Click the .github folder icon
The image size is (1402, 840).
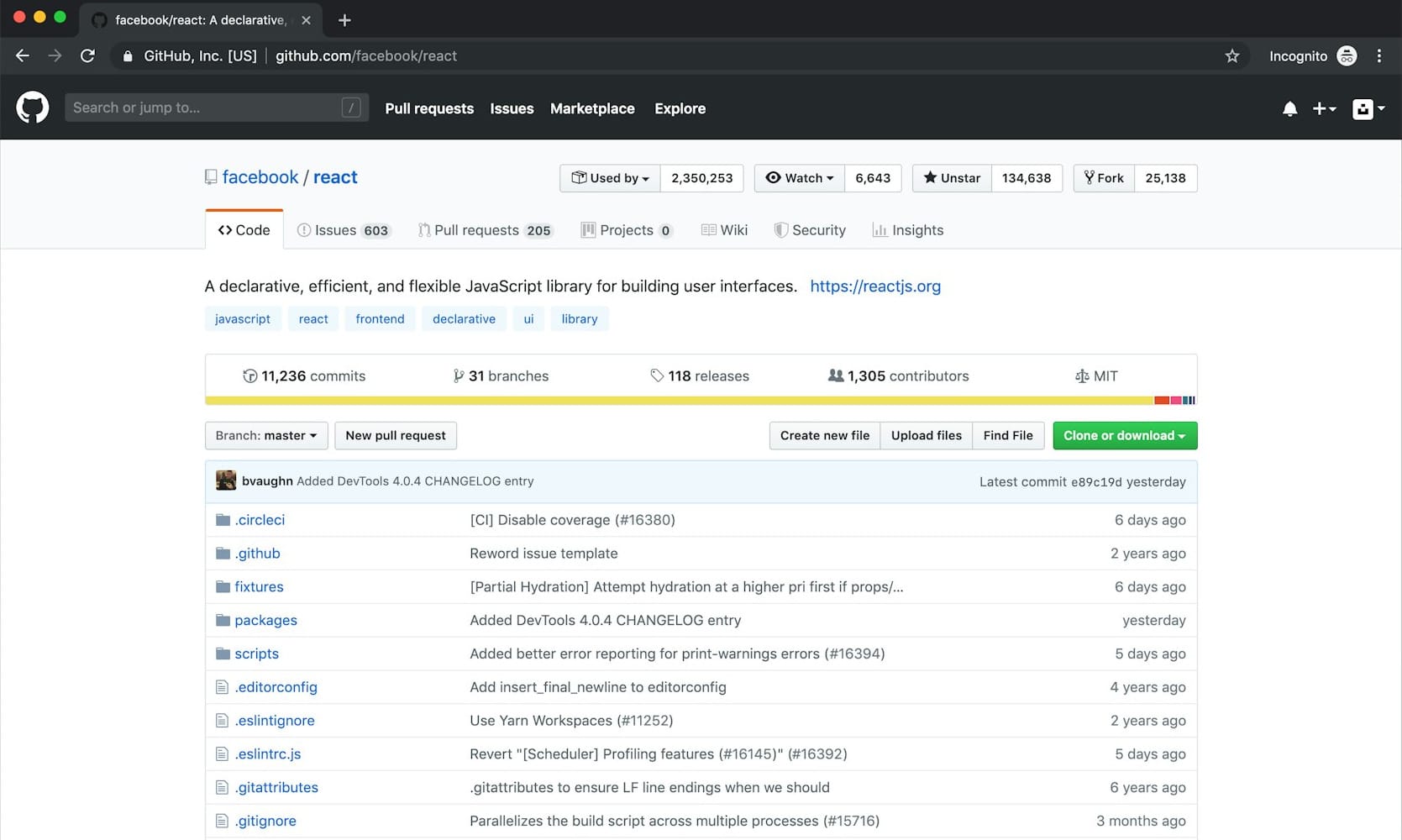223,554
